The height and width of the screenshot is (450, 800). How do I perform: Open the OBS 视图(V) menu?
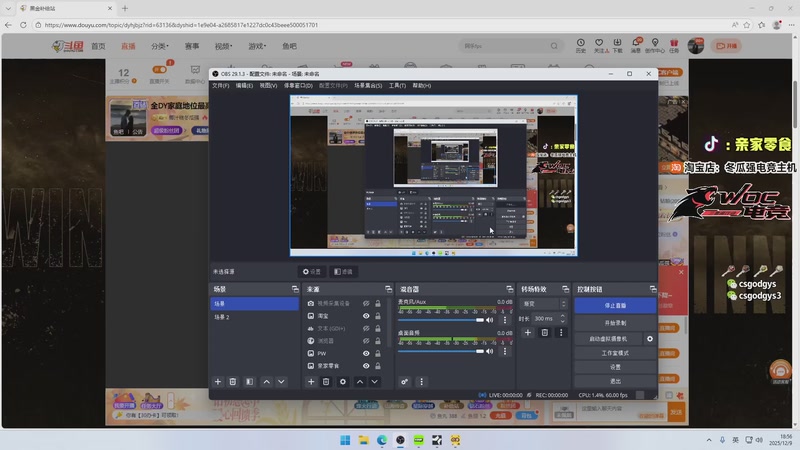pyautogui.click(x=268, y=86)
